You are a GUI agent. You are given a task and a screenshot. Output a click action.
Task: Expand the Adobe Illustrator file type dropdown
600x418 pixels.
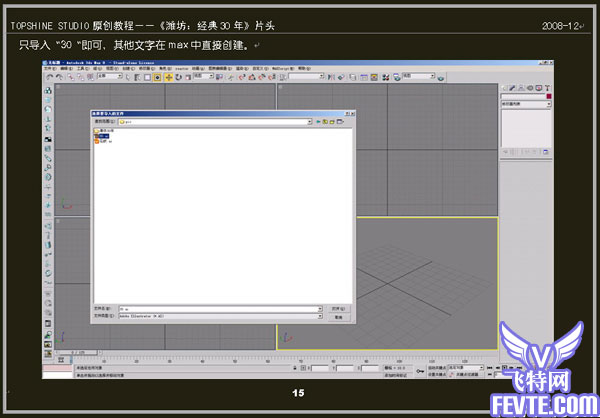click(x=320, y=316)
